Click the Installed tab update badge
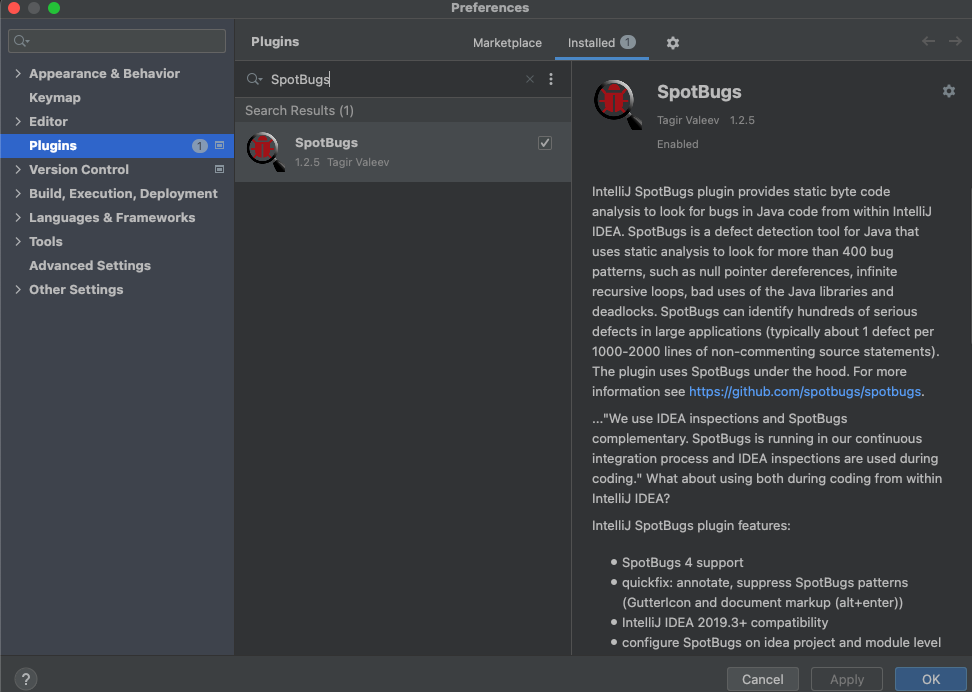 pyautogui.click(x=628, y=42)
